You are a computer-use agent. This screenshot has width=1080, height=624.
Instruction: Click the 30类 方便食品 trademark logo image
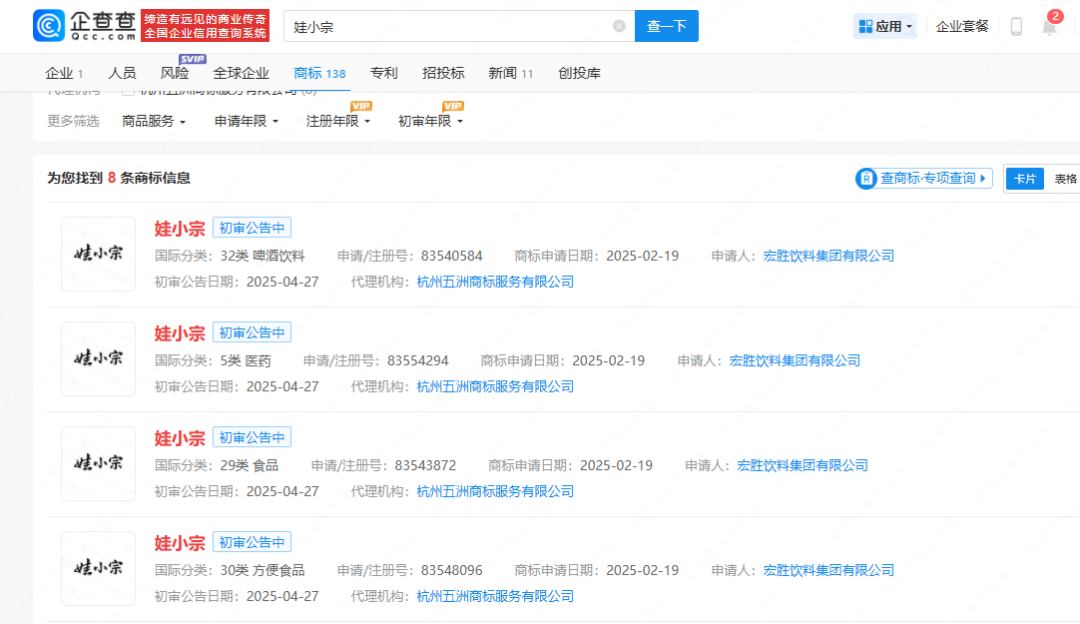(x=98, y=568)
